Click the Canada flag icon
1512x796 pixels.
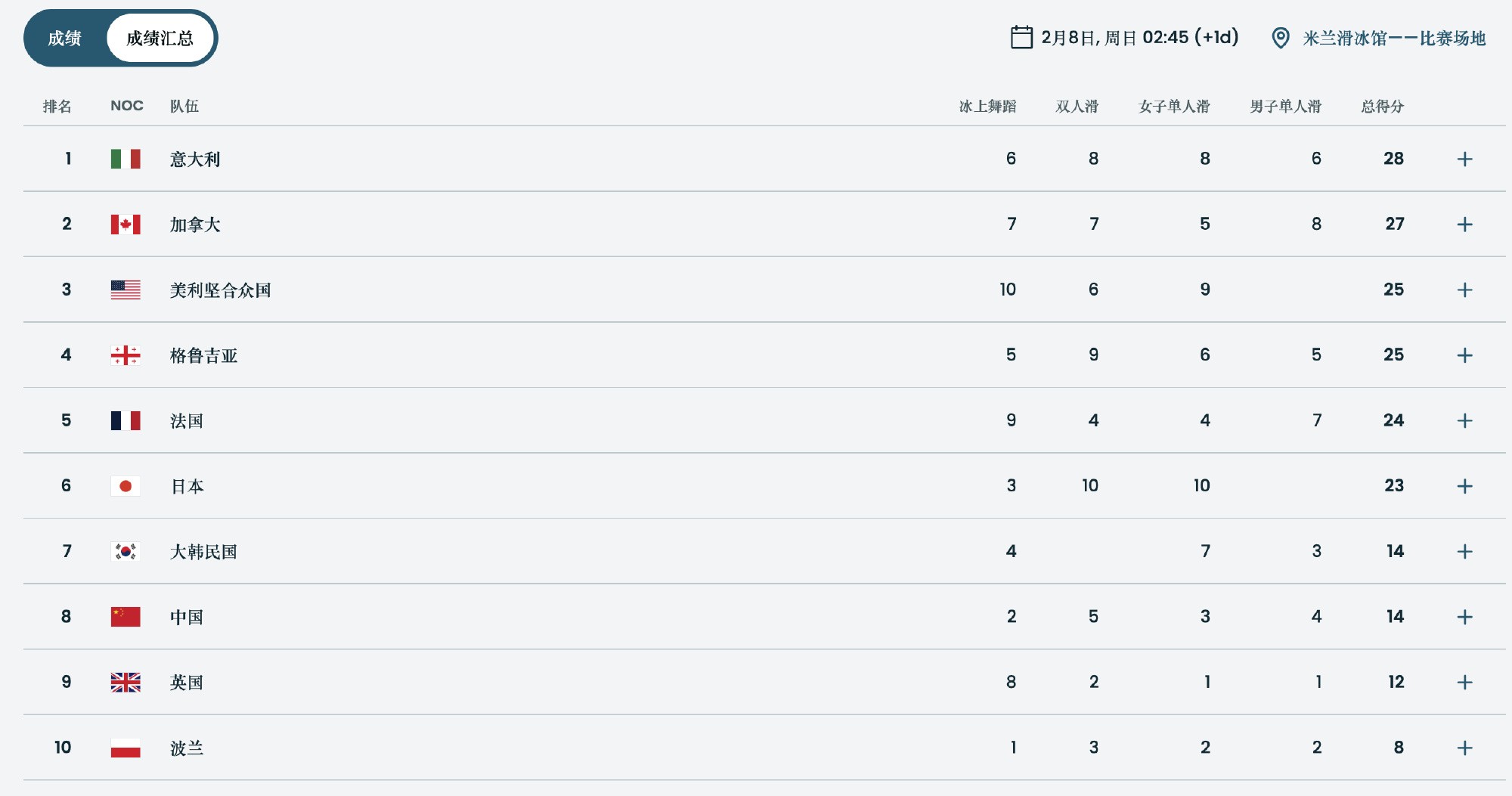click(125, 225)
